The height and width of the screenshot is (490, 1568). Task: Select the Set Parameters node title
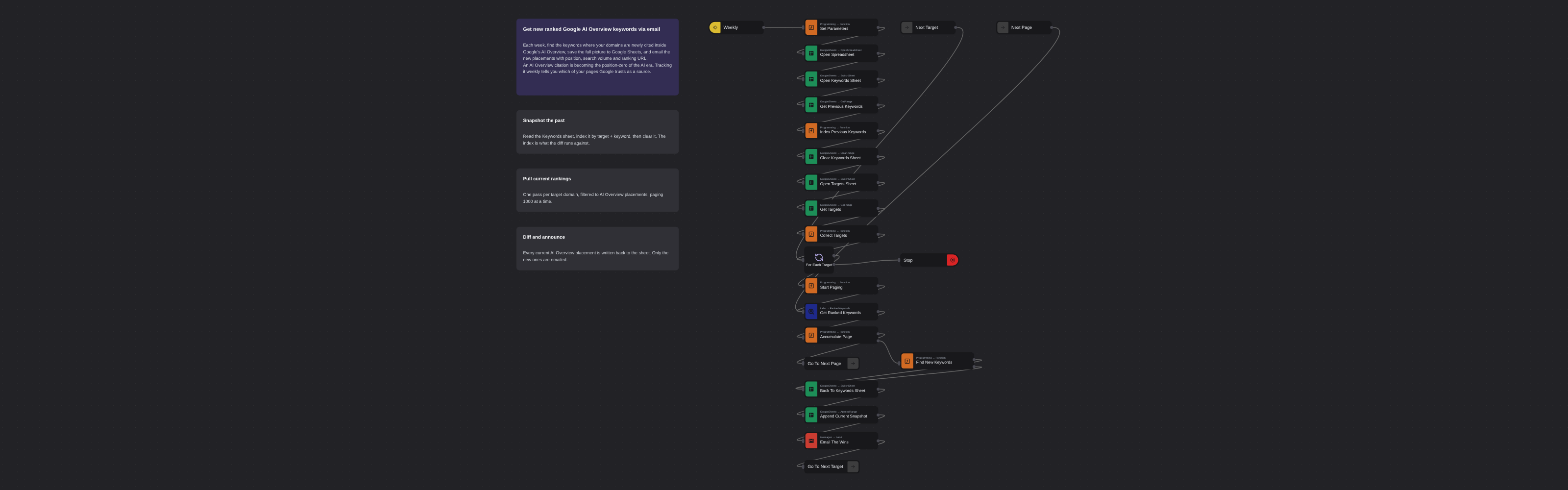tap(834, 28)
